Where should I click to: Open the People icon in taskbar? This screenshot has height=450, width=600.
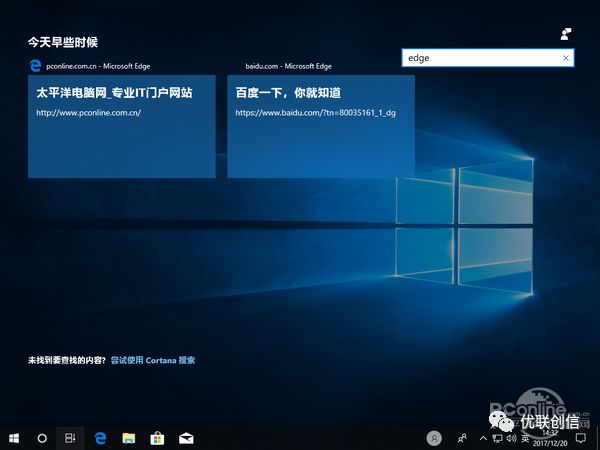click(x=462, y=438)
